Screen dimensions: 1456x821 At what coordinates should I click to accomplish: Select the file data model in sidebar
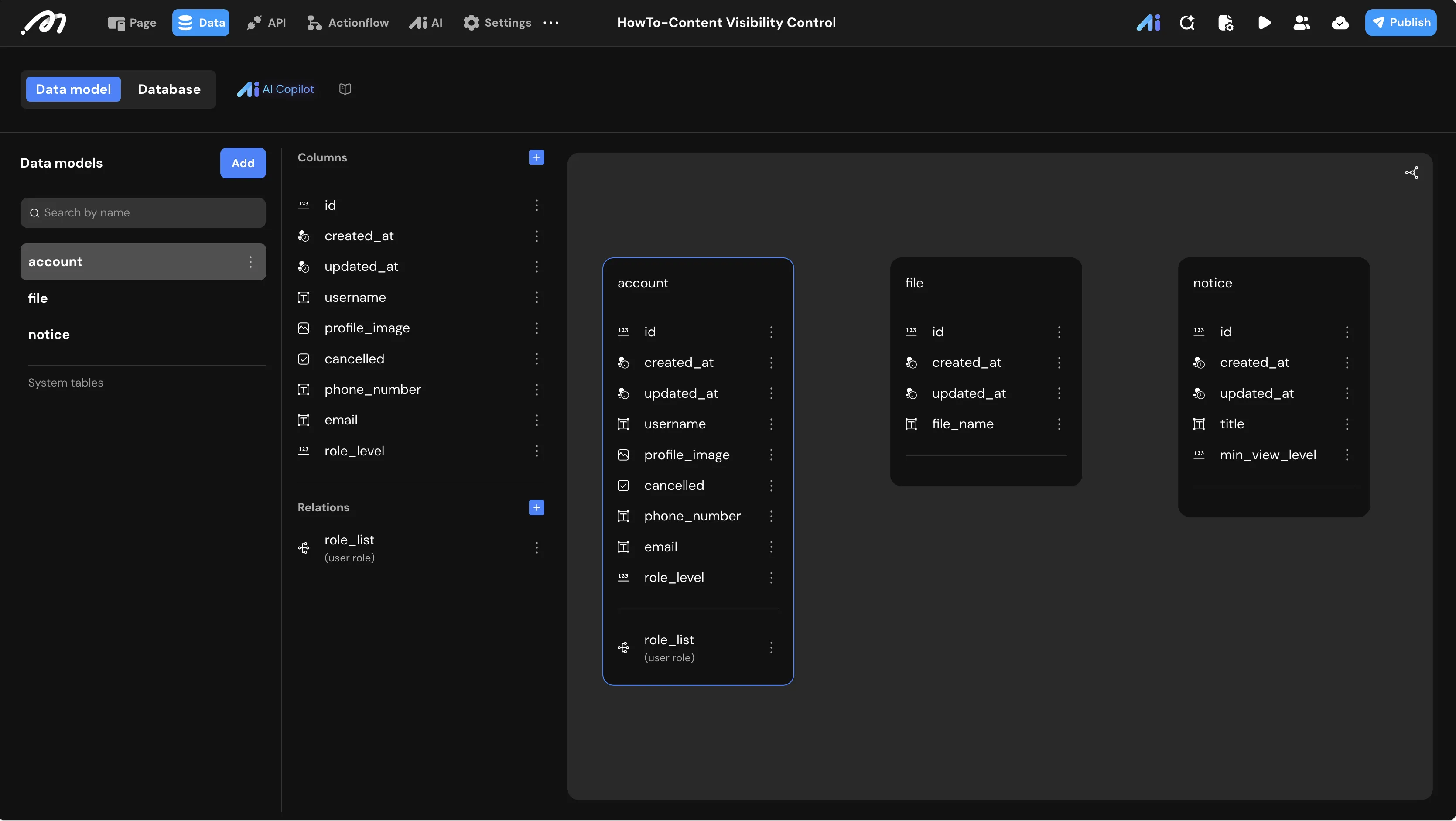click(x=143, y=298)
